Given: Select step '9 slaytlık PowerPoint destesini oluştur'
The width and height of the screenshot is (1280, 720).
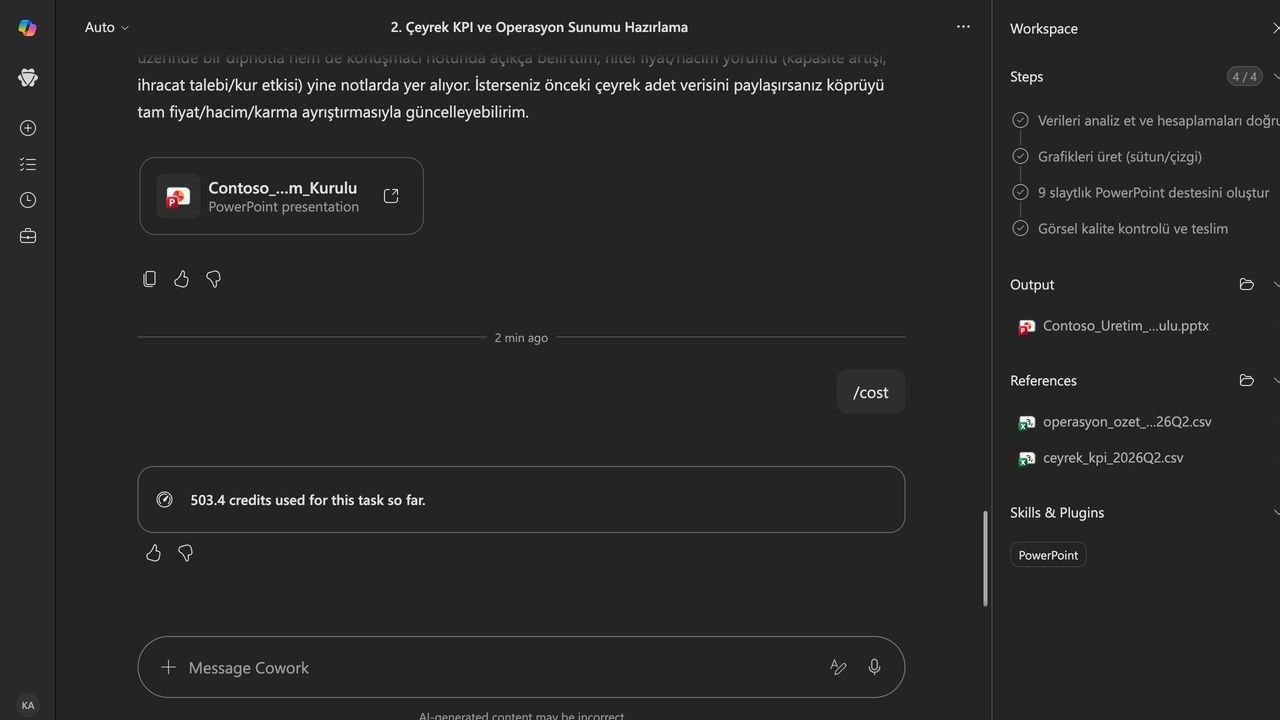Looking at the screenshot, I should [x=1154, y=193].
